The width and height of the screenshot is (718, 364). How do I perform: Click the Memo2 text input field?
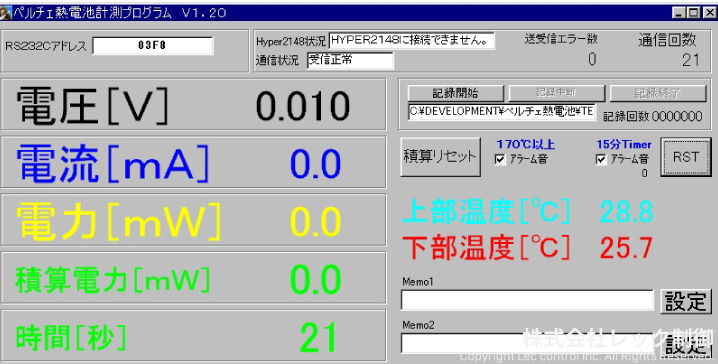point(527,343)
